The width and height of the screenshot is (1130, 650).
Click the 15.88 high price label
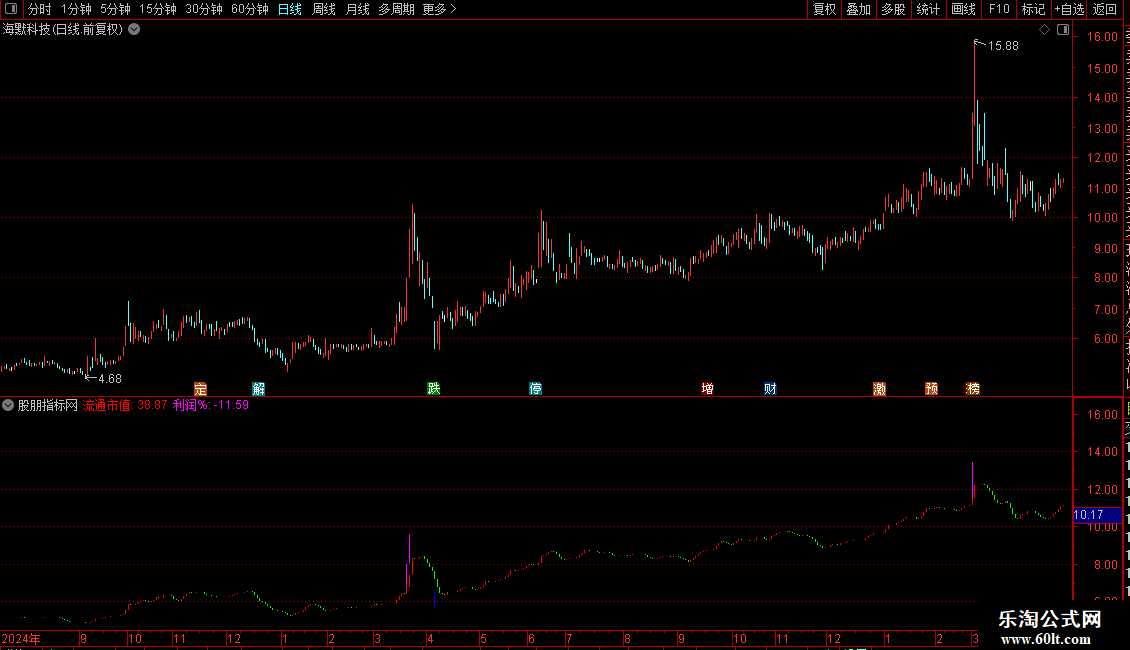click(1003, 46)
